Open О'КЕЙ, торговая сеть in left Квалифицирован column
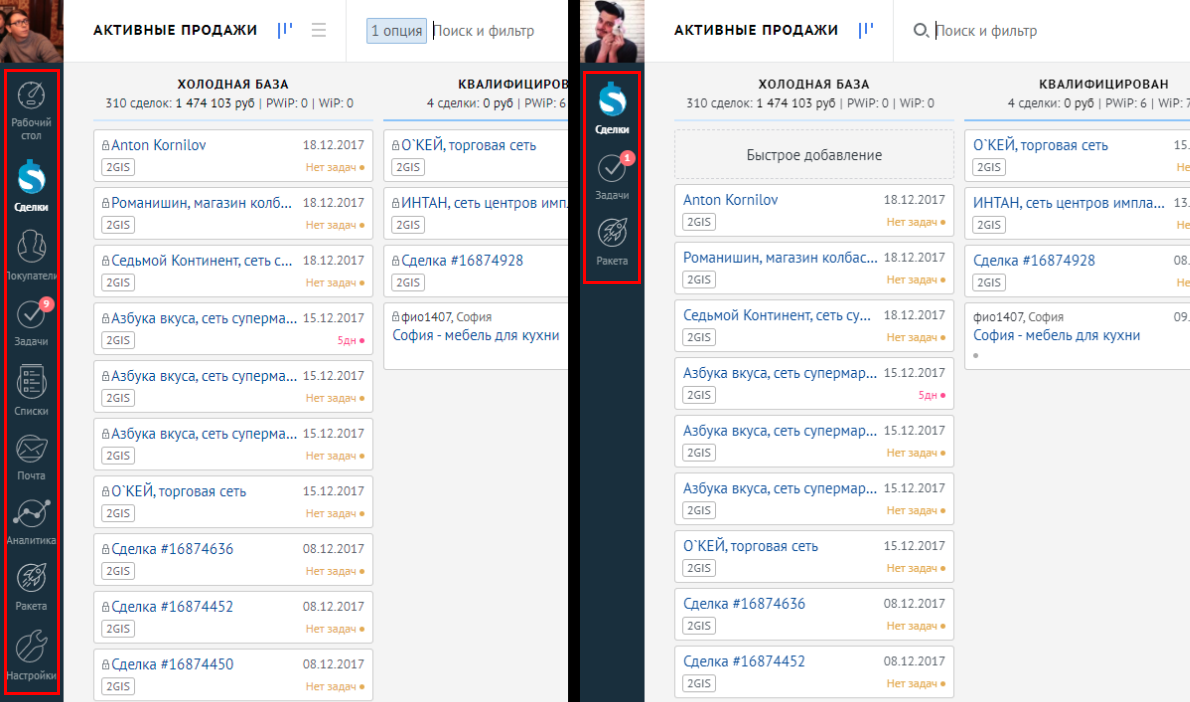The height and width of the screenshot is (702, 1190). 468,145
